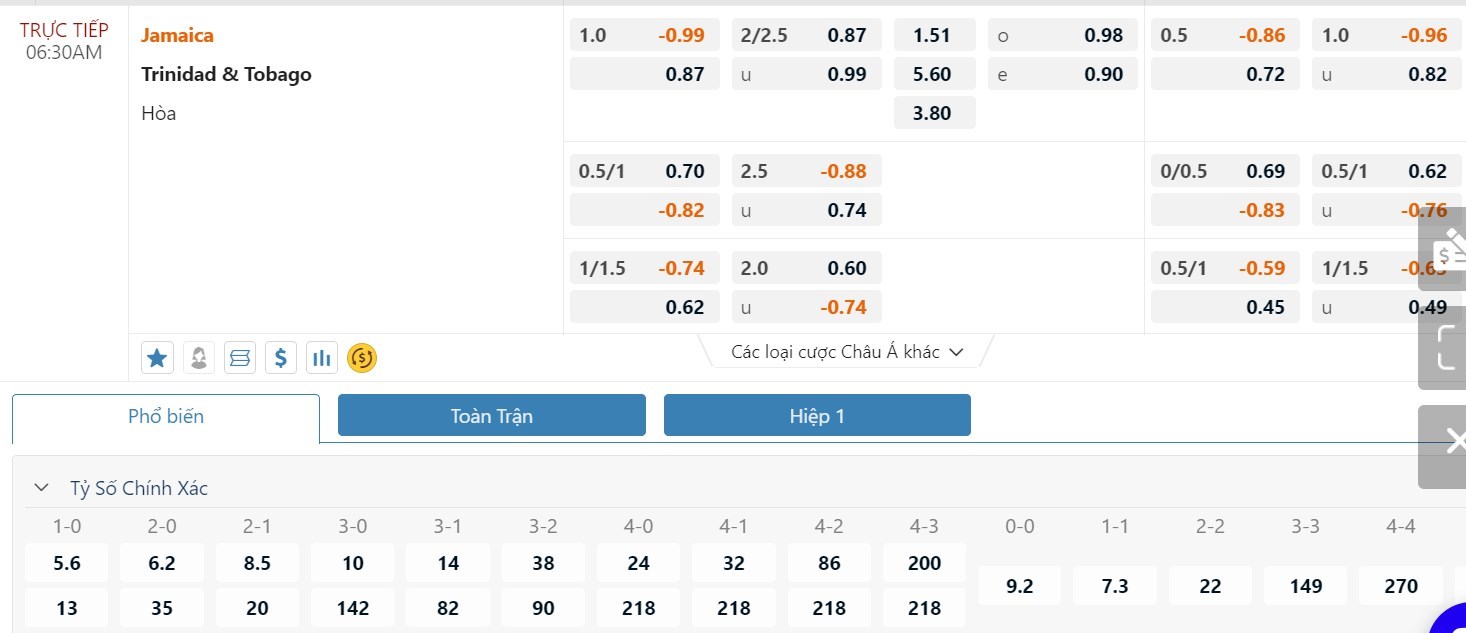This screenshot has height=633, width=1466.
Task: Pick the draw odds 3.80
Action: click(x=932, y=113)
